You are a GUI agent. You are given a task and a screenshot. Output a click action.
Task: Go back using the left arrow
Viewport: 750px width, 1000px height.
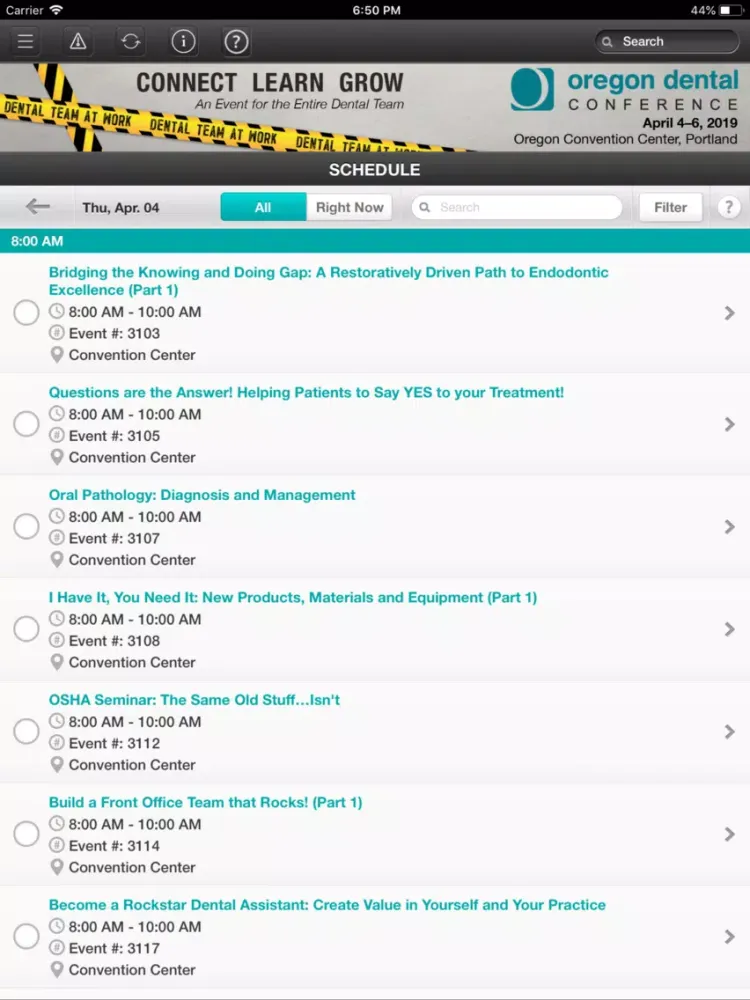[x=38, y=207]
